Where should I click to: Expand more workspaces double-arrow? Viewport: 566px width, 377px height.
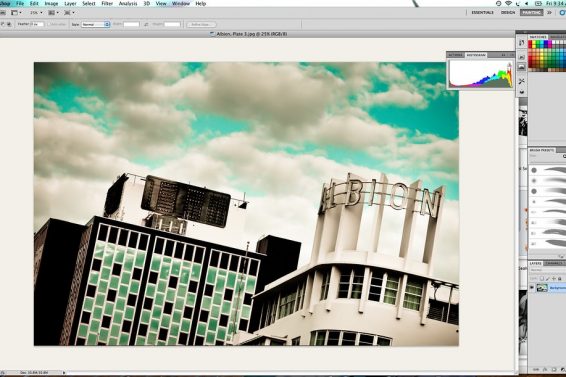point(549,13)
